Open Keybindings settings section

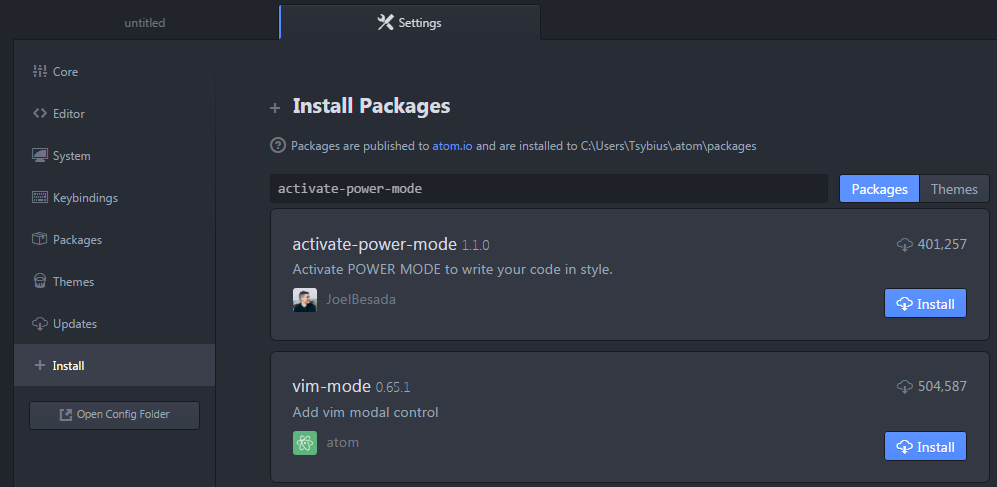tap(114, 198)
